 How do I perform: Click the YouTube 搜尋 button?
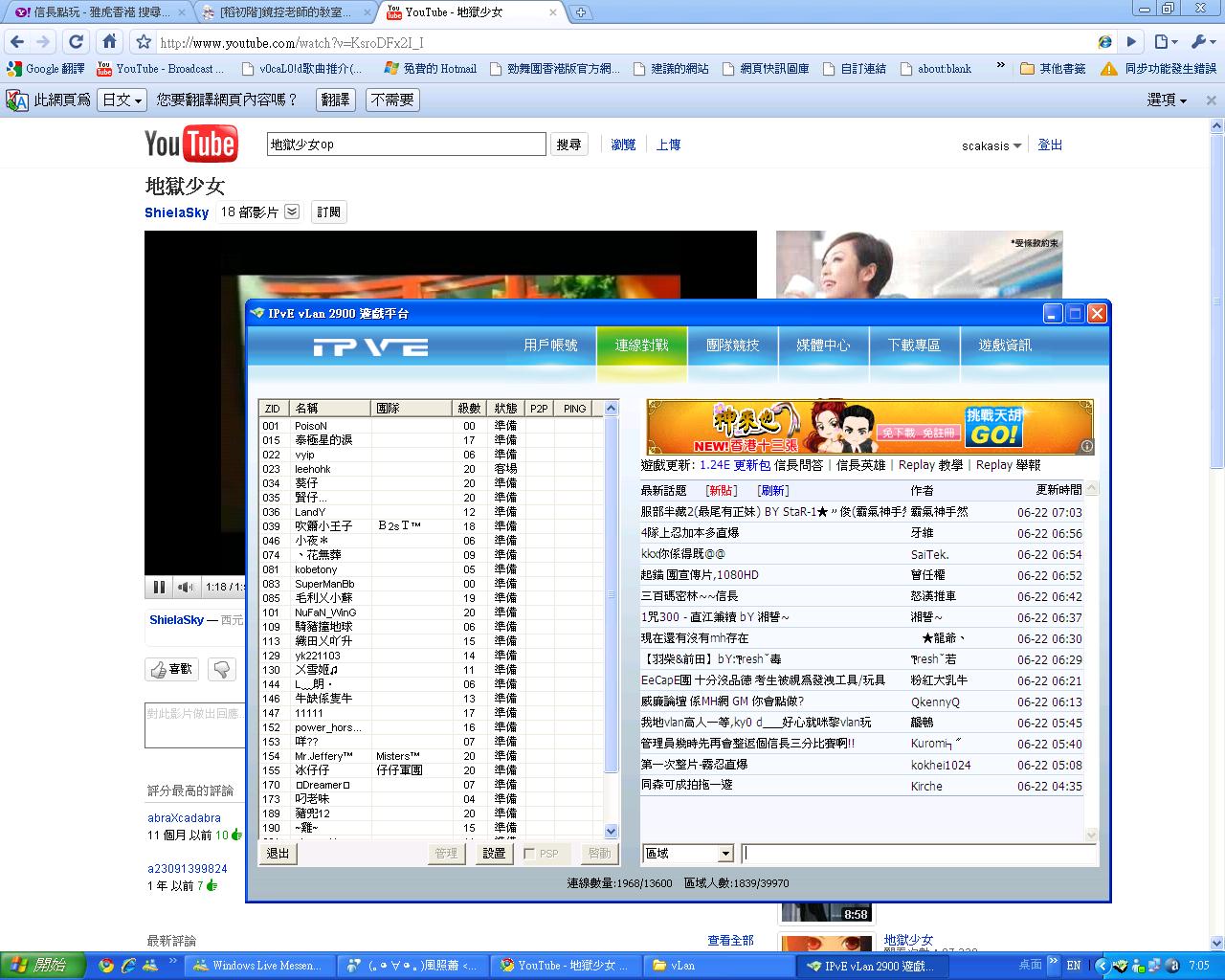pyautogui.click(x=568, y=145)
